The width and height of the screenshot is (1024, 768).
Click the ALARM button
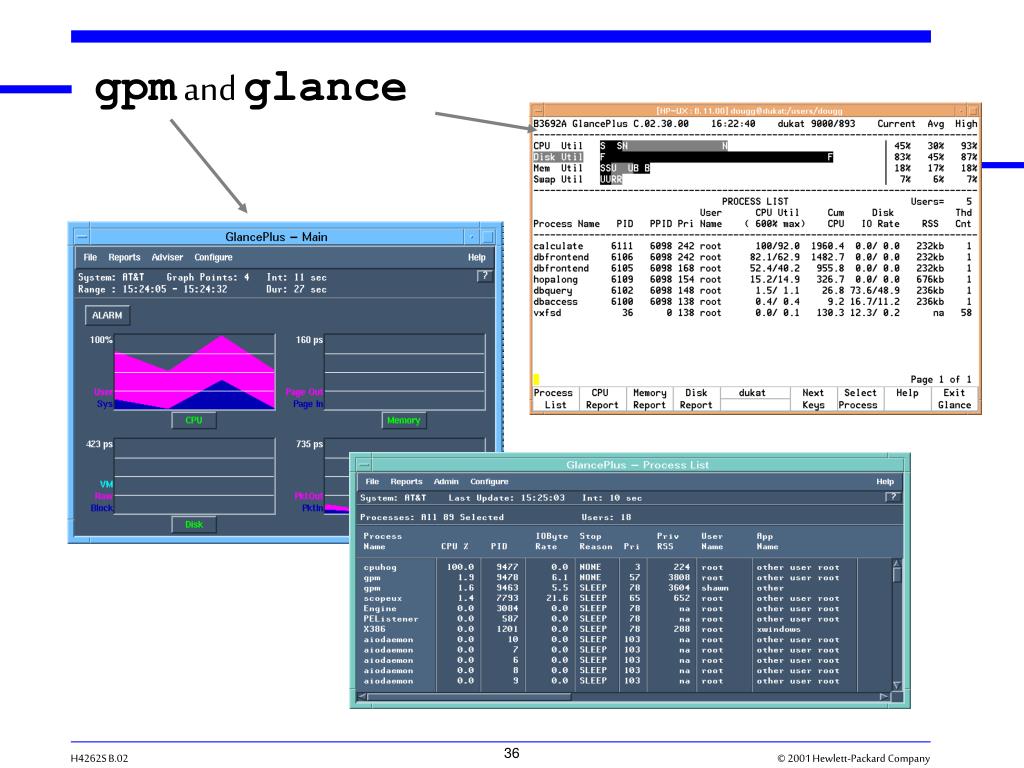pos(107,315)
